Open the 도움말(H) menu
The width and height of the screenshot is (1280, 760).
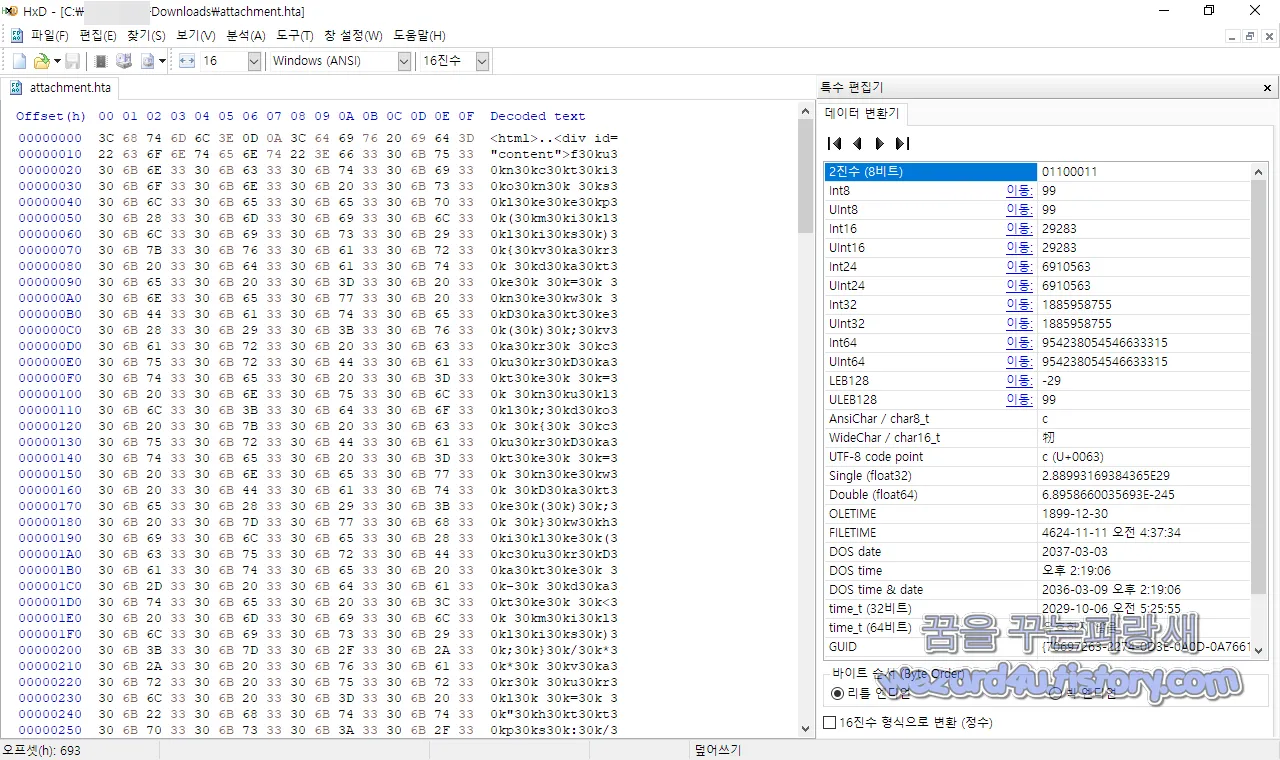[x=419, y=35]
